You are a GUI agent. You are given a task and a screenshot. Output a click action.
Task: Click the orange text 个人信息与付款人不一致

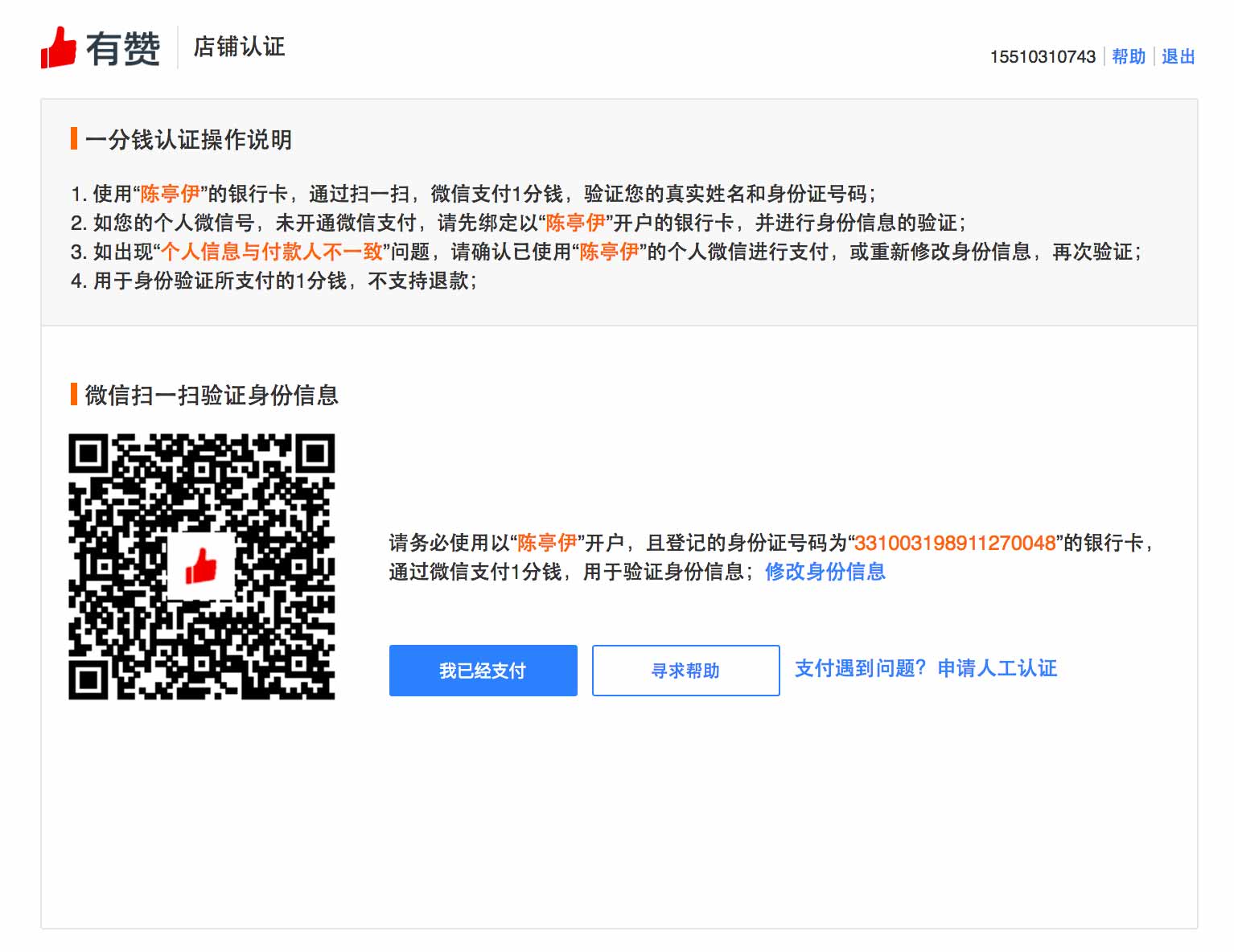[x=272, y=252]
